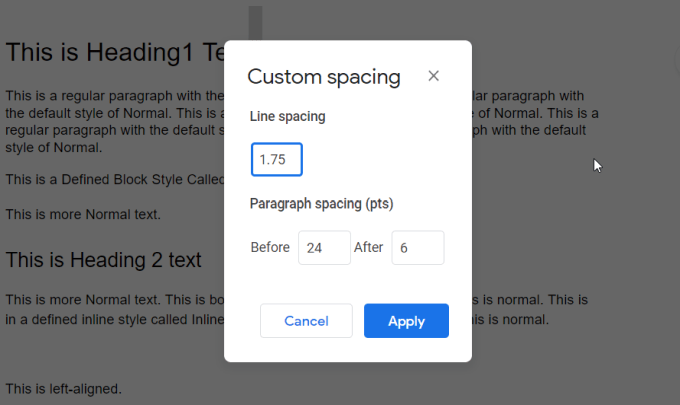
Task: Click the Line spacing input field
Action: click(277, 160)
